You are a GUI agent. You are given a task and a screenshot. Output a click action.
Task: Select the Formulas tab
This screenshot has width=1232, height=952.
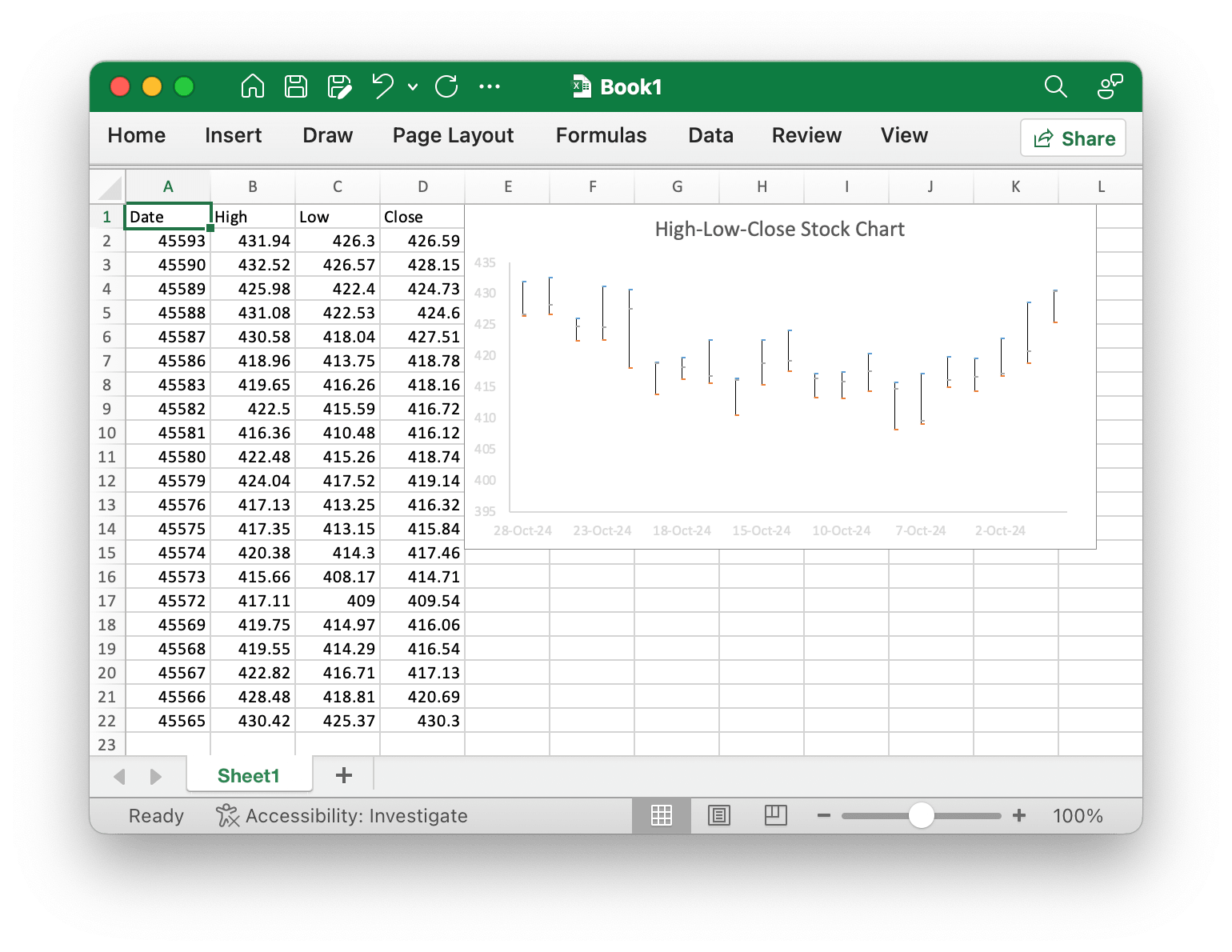[x=601, y=135]
